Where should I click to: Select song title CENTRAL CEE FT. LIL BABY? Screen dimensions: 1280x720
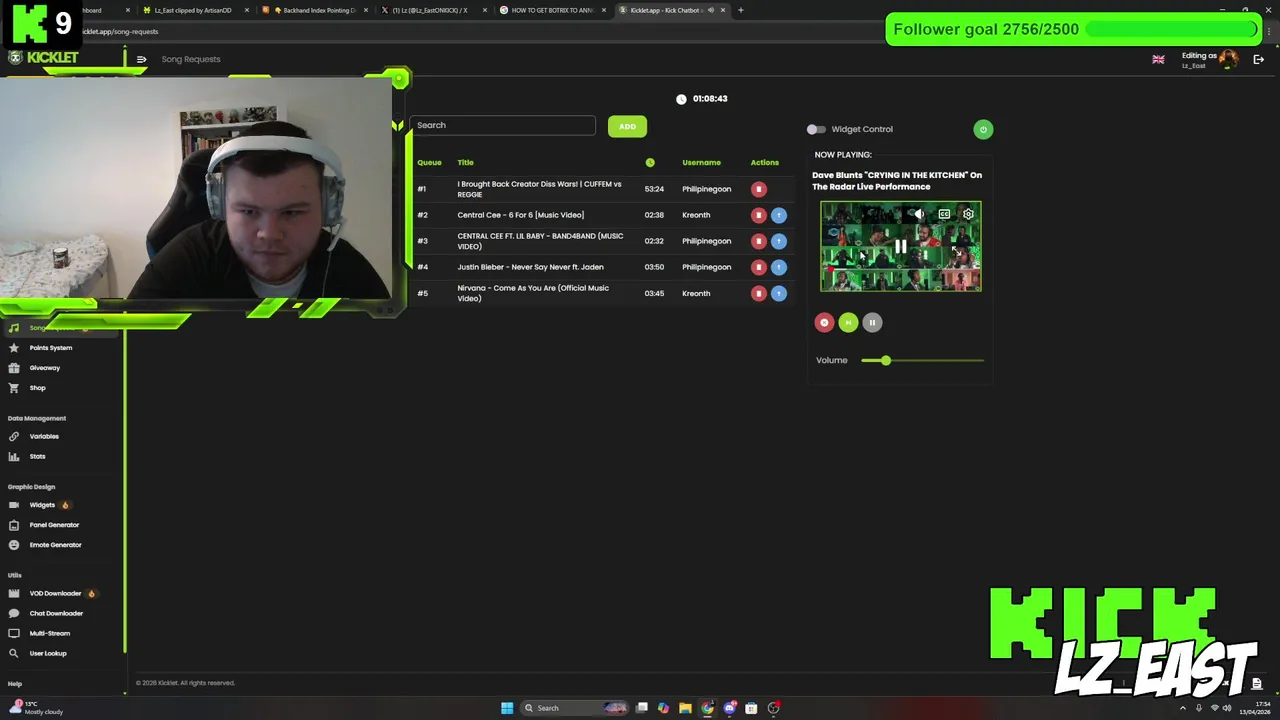pyautogui.click(x=540, y=241)
